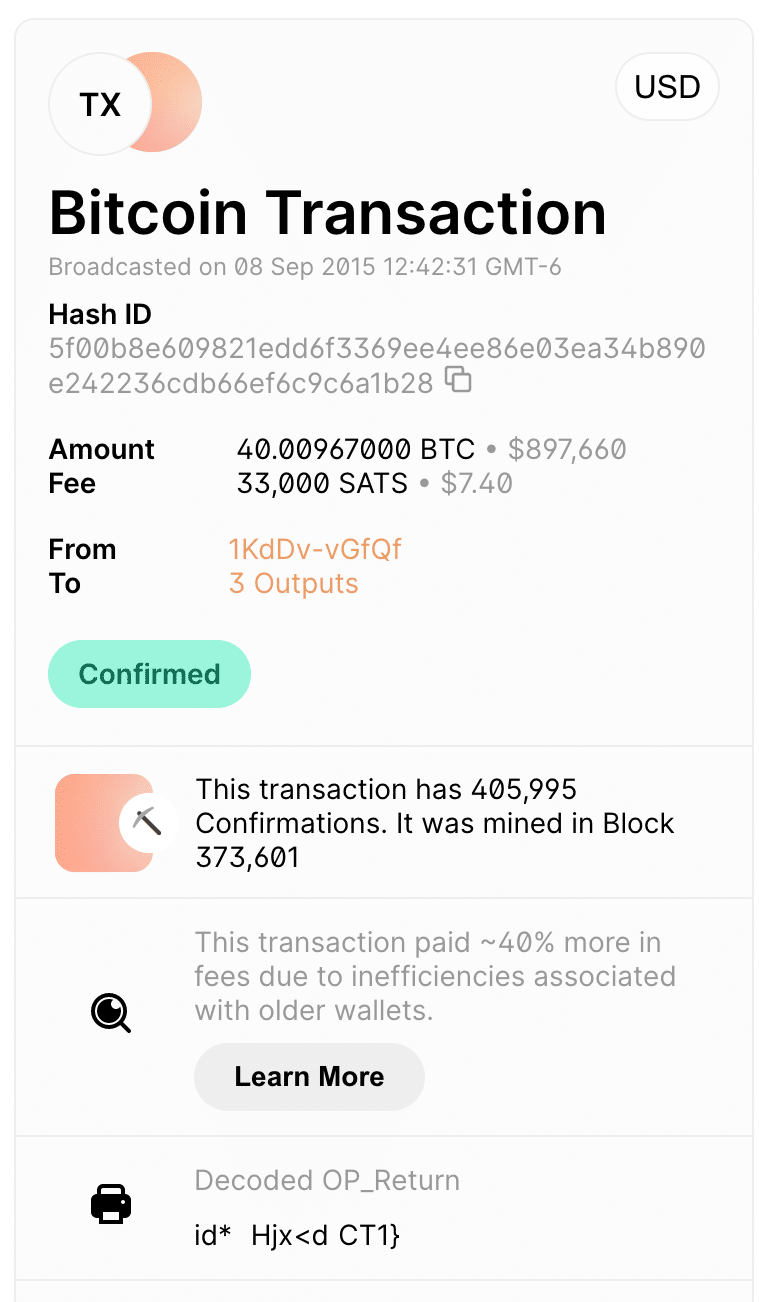
Task: Select the decoded OP_Return message text
Action: [x=297, y=1236]
